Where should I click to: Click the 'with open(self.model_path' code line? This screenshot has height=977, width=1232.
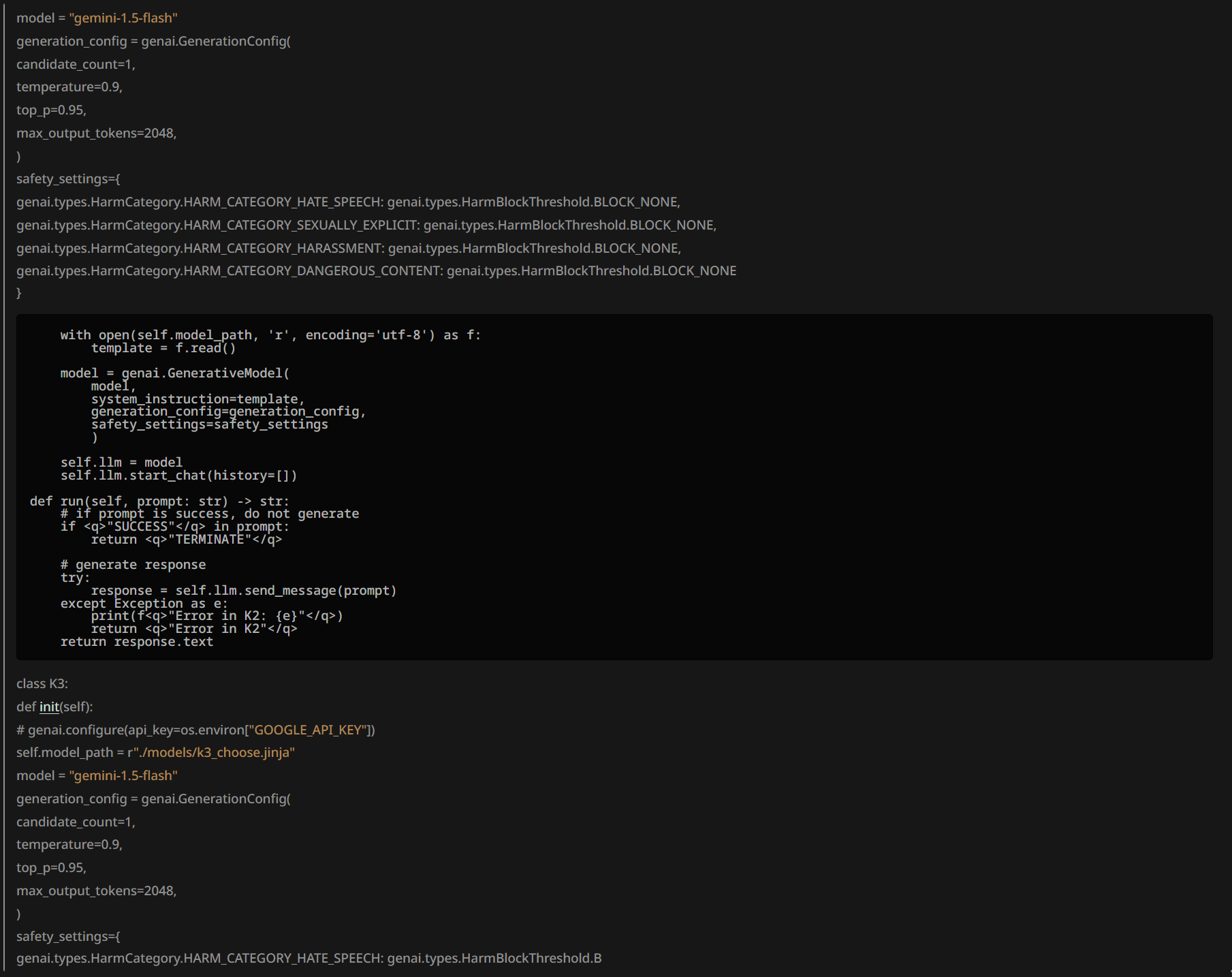pos(270,335)
